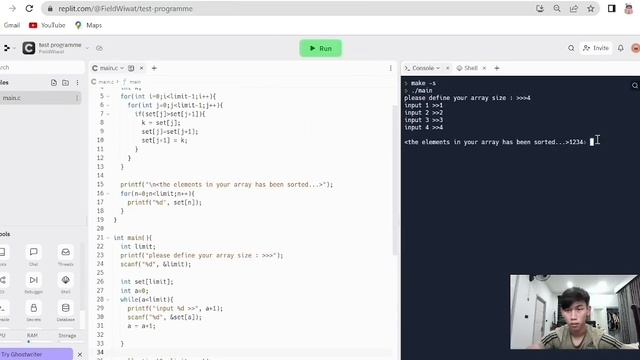The width and height of the screenshot is (640, 360).
Task: Open the Maps bookmark
Action: pyautogui.click(x=88, y=25)
